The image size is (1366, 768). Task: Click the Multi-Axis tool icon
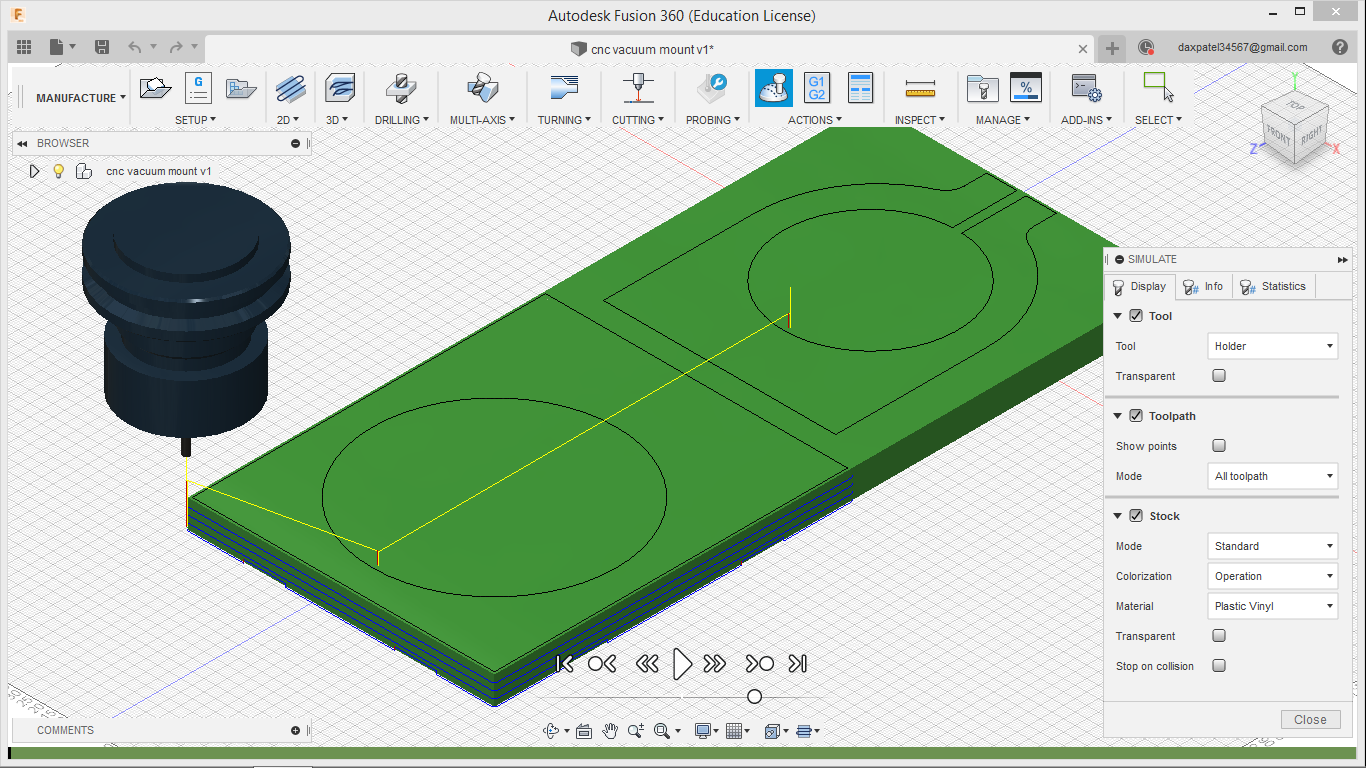(482, 88)
